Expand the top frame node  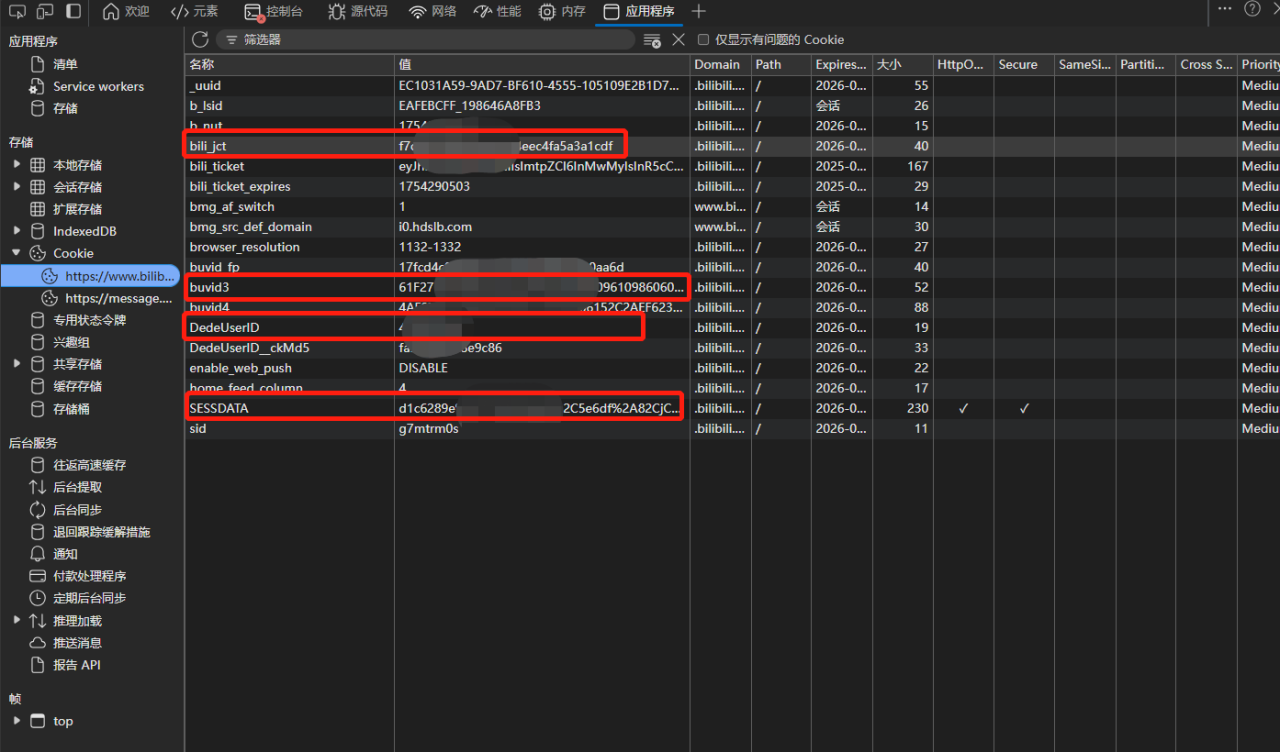16,720
